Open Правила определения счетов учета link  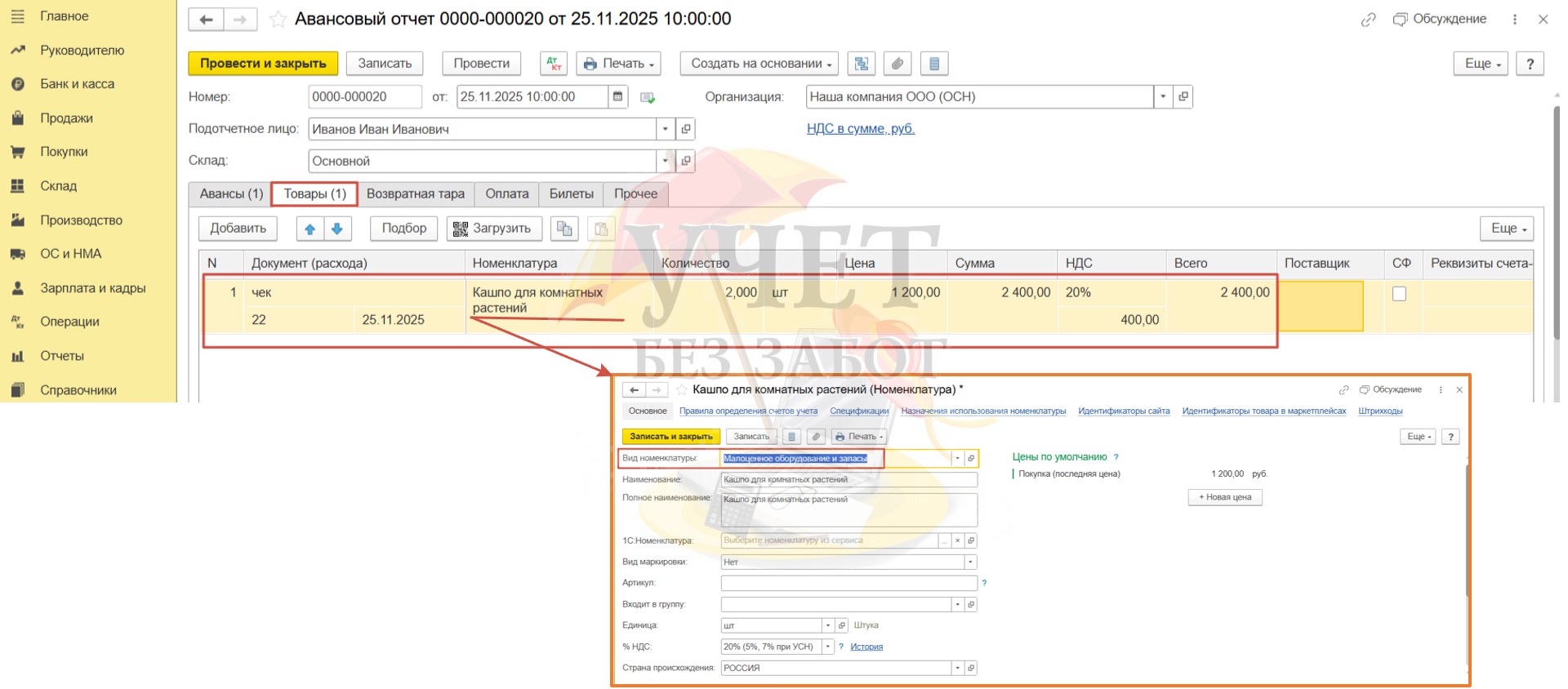[748, 411]
